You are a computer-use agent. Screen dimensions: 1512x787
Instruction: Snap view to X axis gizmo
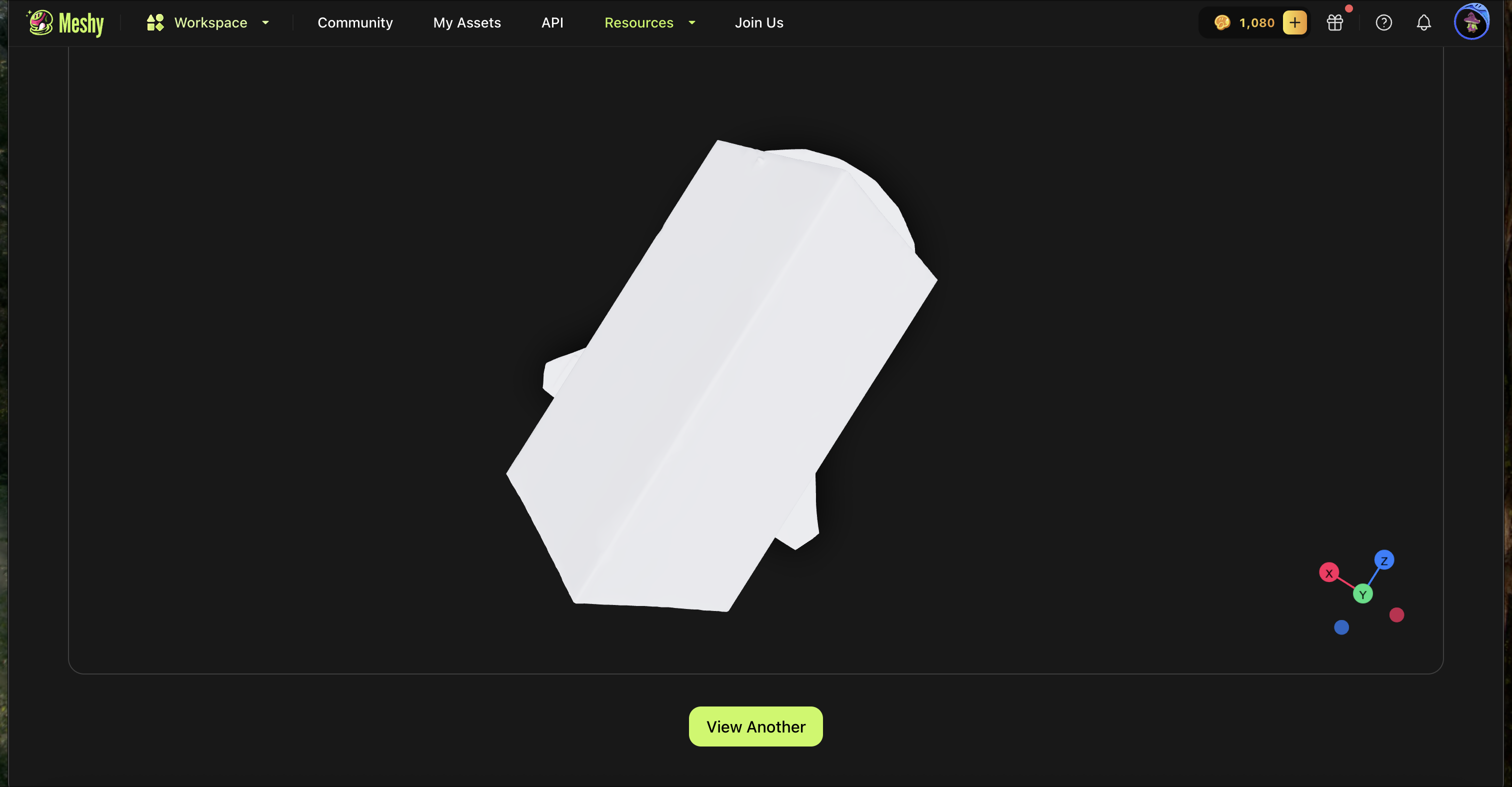pos(1329,573)
